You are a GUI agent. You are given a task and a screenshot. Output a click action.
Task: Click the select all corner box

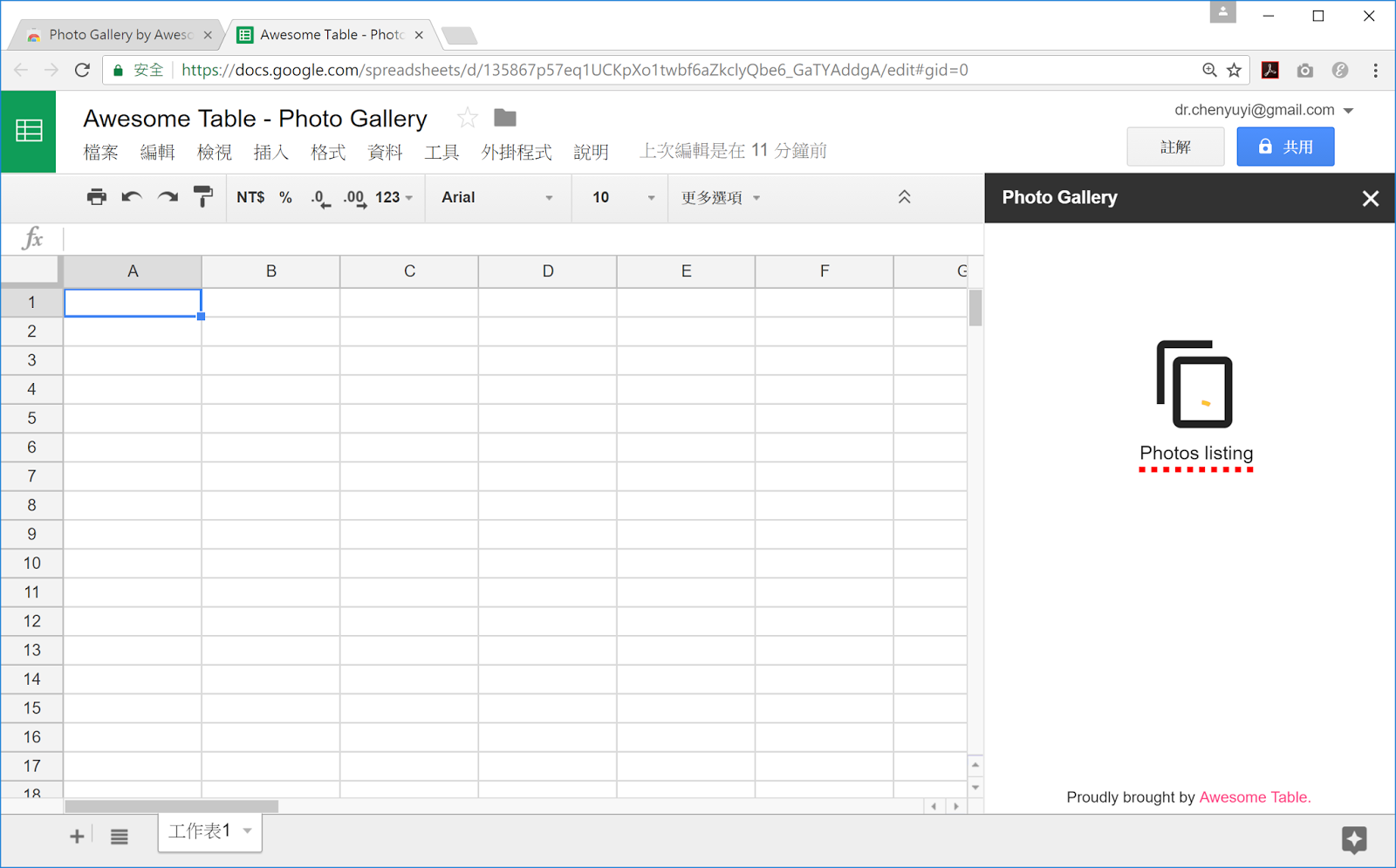31,271
